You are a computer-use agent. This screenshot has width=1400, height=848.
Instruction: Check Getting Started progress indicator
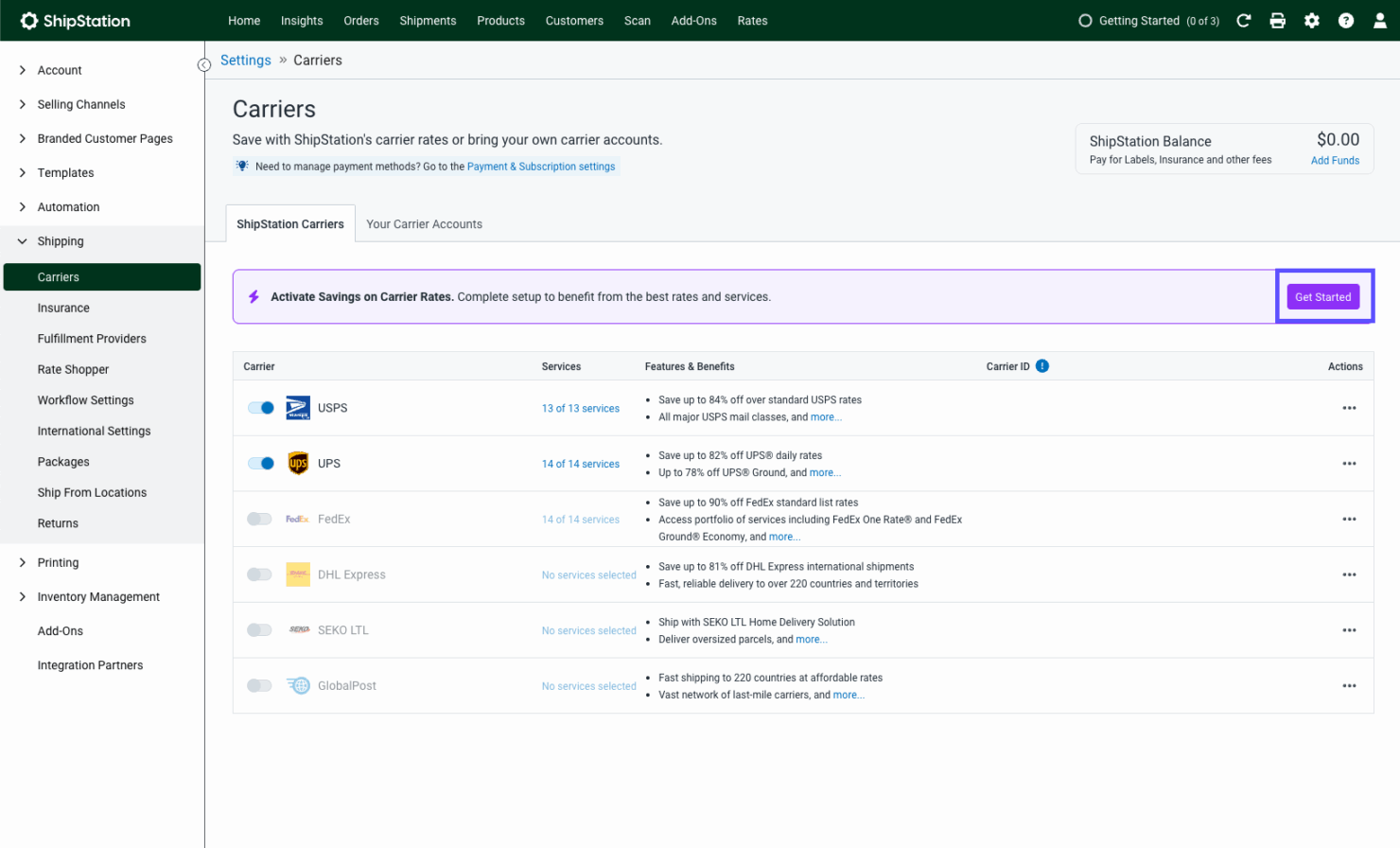[x=1148, y=20]
